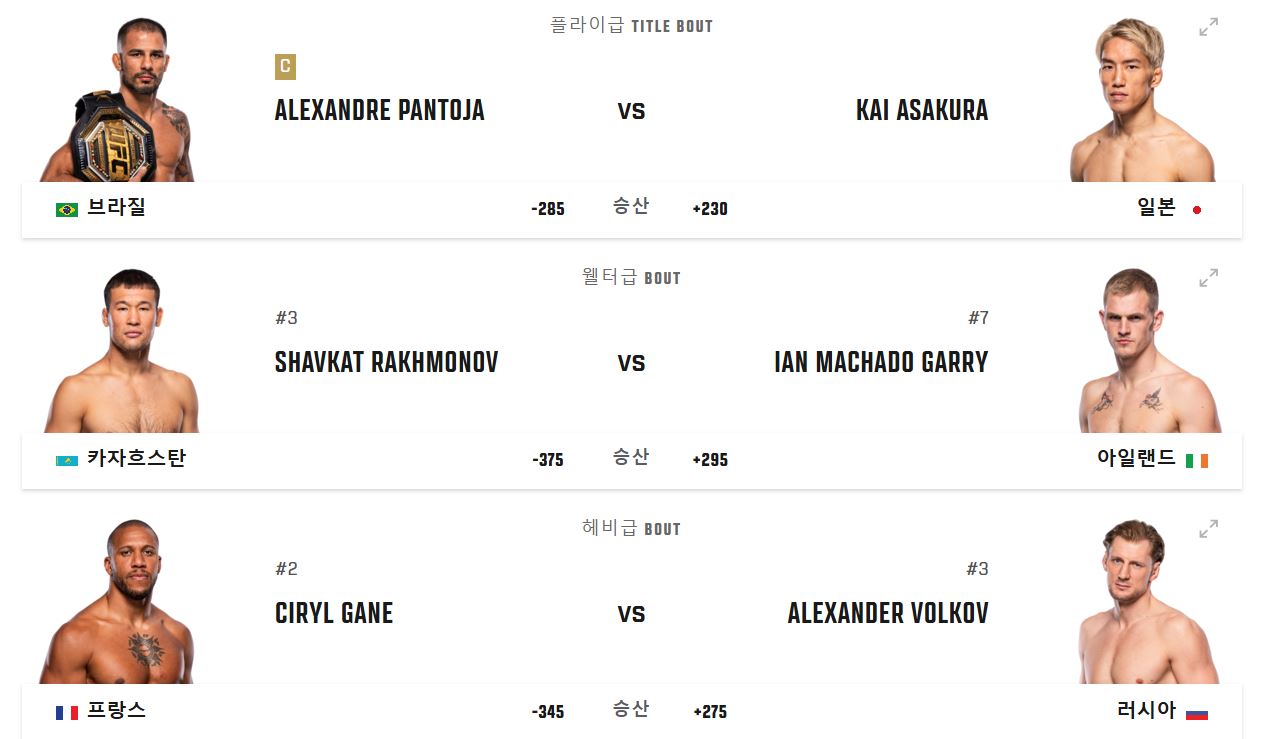Viewport: 1275px width, 739px height.
Task: Click the 웰터급 BOUT heading
Action: pyautogui.click(x=633, y=277)
